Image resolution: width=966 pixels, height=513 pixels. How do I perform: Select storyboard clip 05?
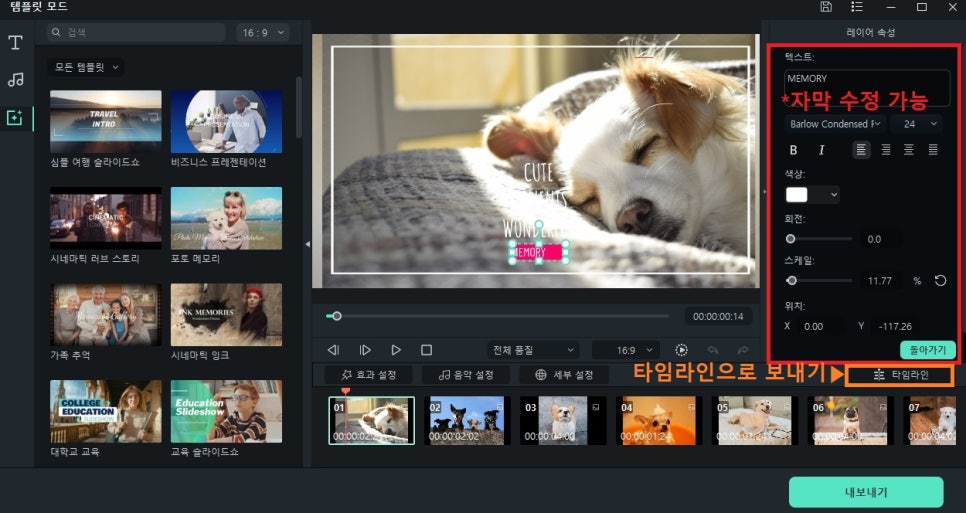point(753,421)
